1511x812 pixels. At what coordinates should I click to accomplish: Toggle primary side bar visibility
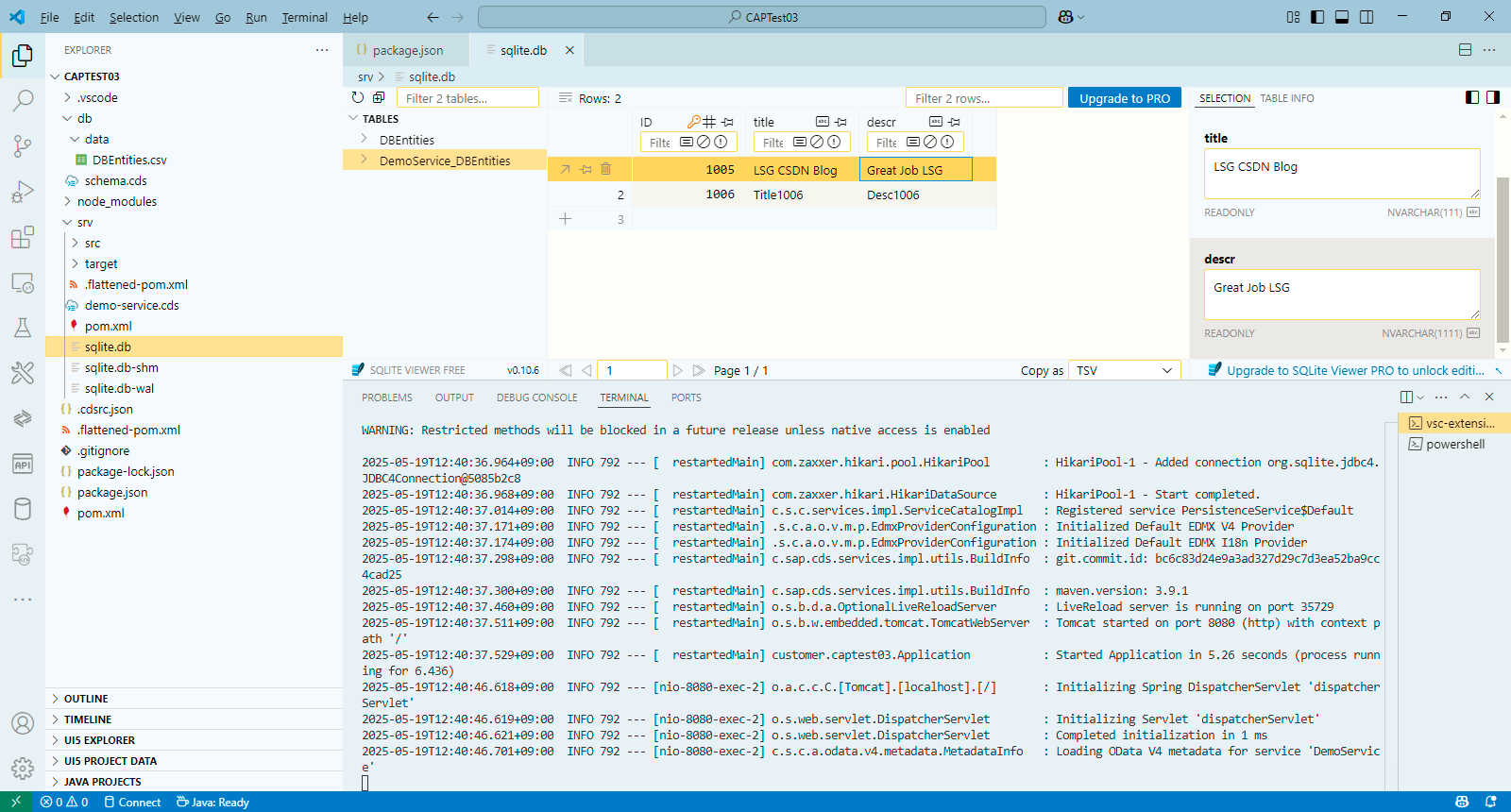point(1317,17)
